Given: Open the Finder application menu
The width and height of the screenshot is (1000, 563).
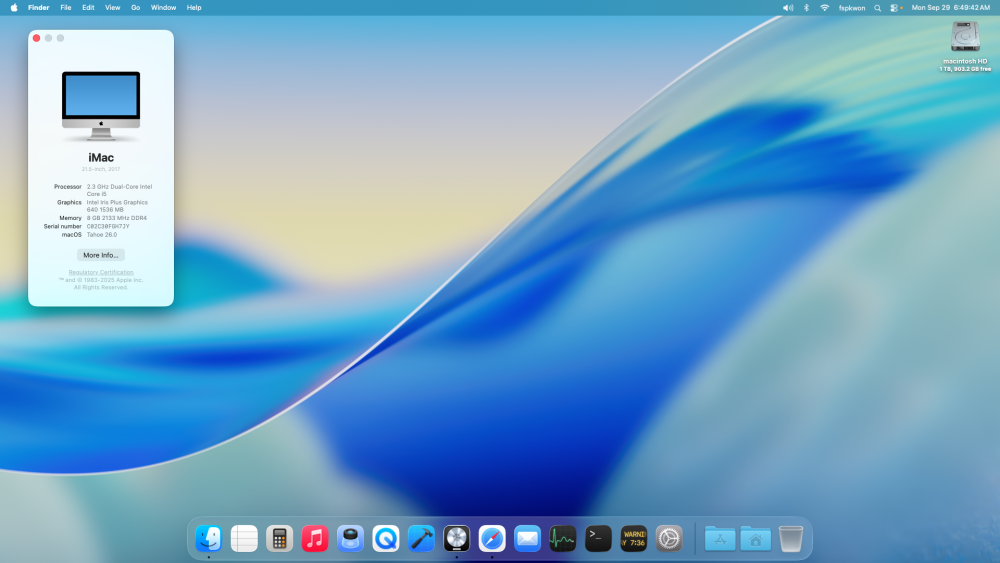Looking at the screenshot, I should (x=38, y=8).
